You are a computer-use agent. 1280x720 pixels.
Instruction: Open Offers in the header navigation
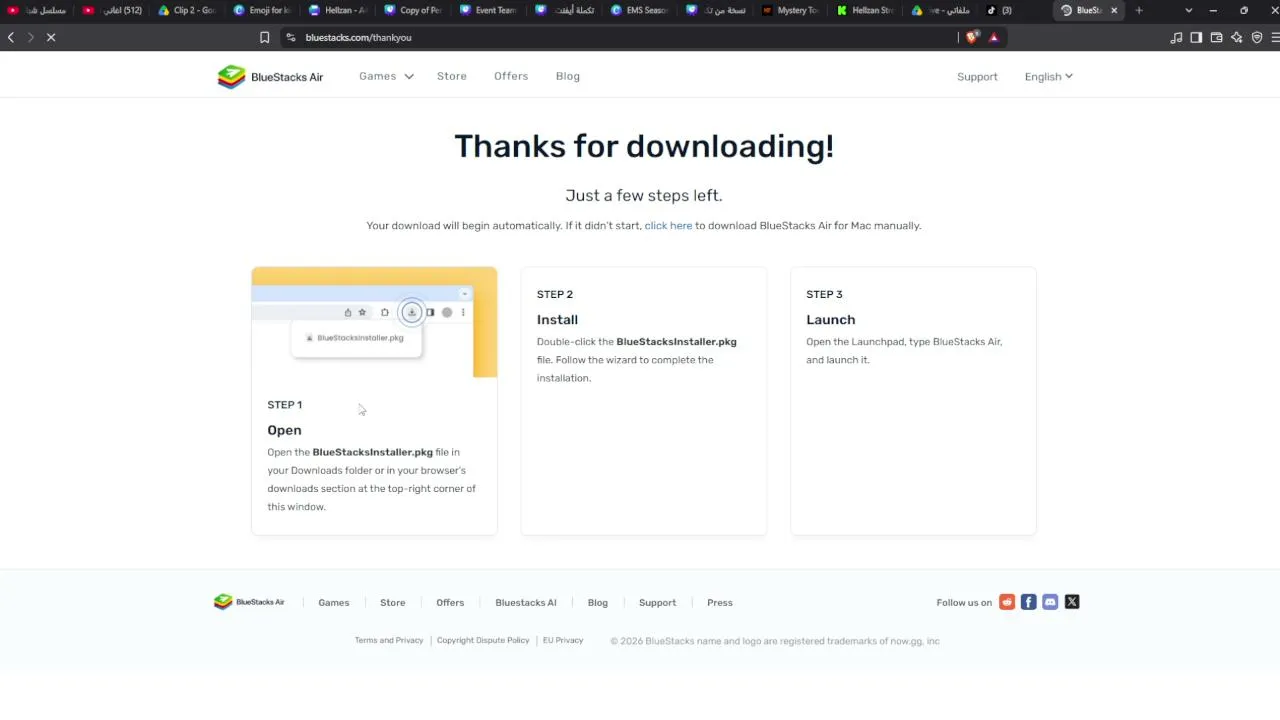pos(511,76)
